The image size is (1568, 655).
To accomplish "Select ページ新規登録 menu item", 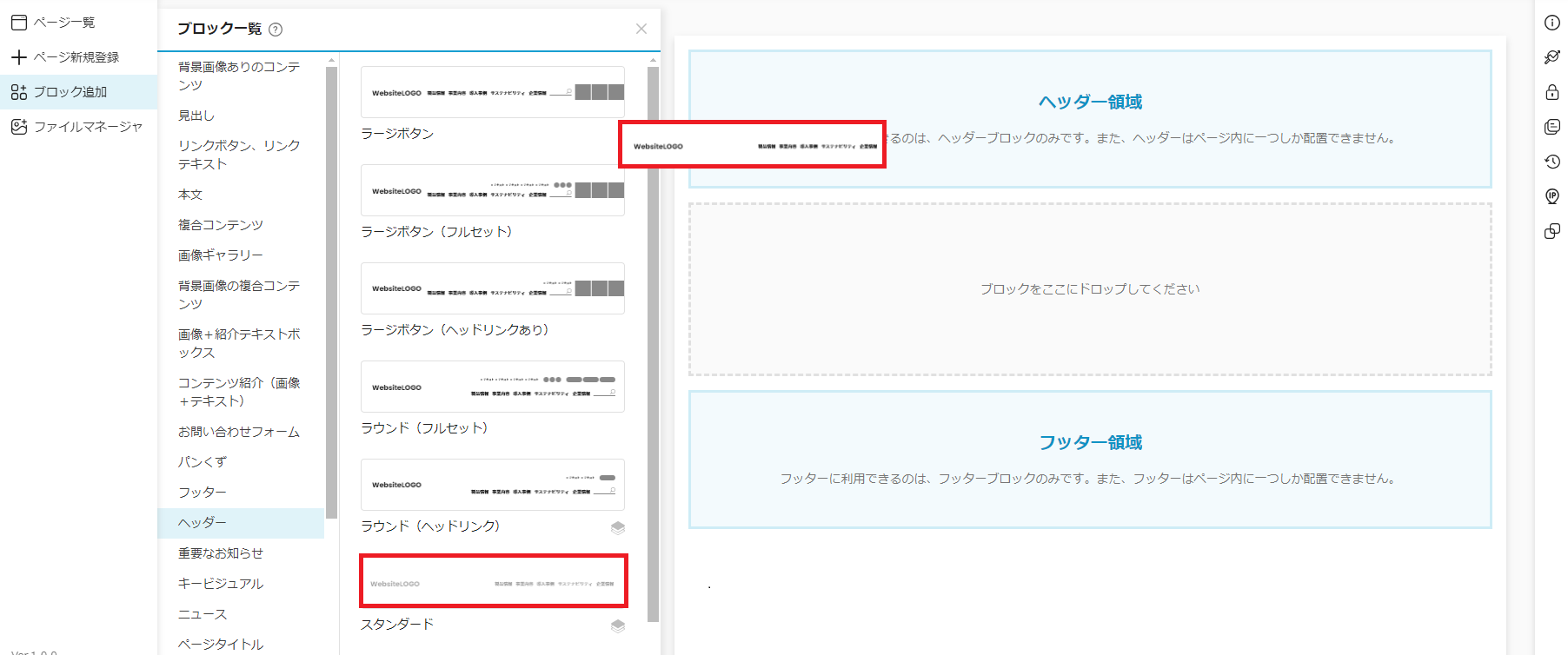I will coord(78,57).
